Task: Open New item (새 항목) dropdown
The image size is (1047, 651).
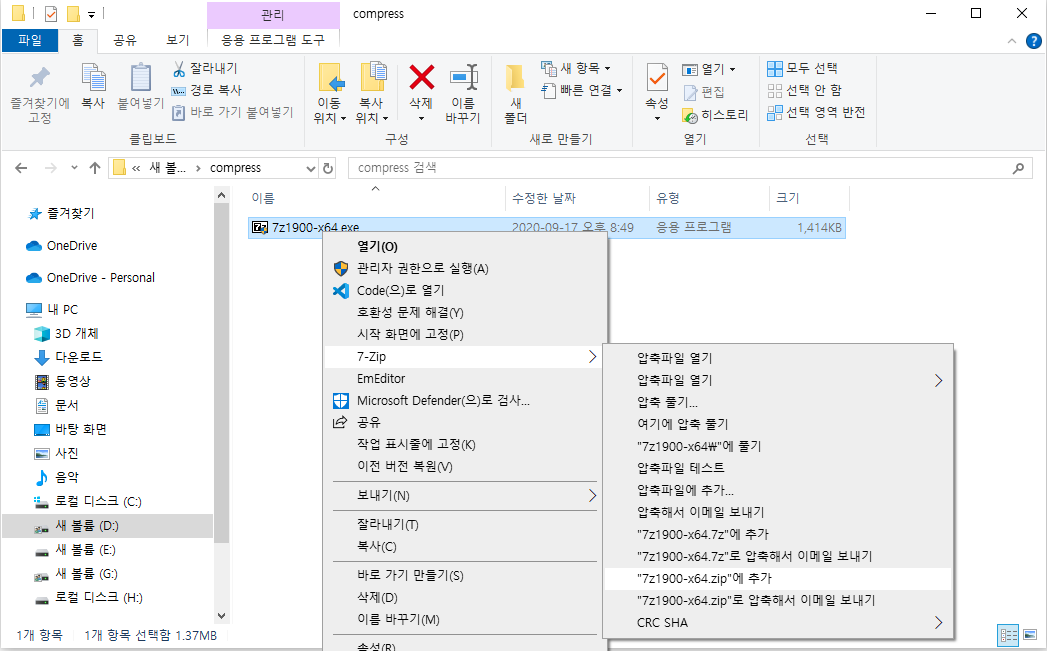Action: point(576,68)
